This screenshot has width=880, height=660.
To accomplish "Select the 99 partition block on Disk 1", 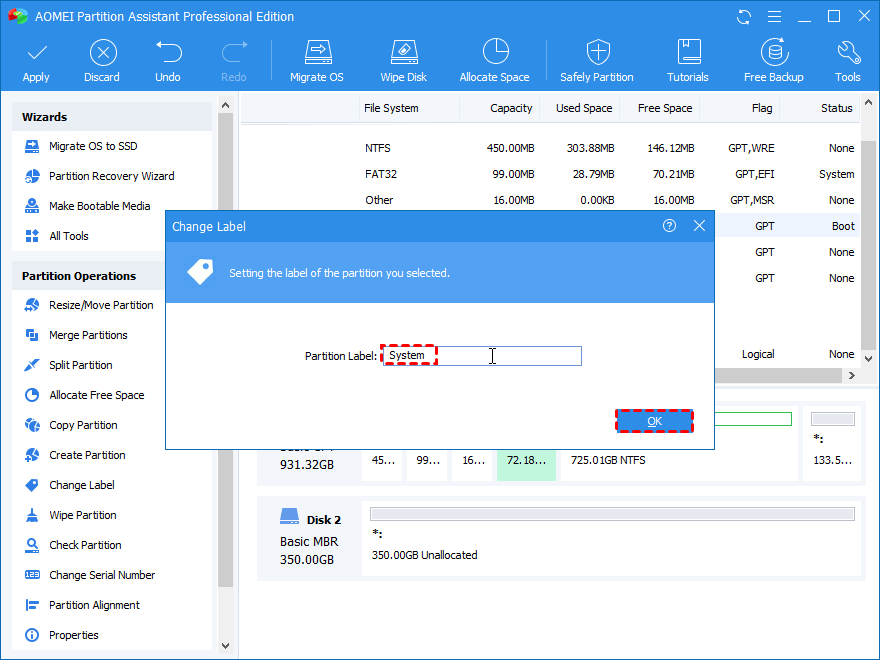I will 427,464.
